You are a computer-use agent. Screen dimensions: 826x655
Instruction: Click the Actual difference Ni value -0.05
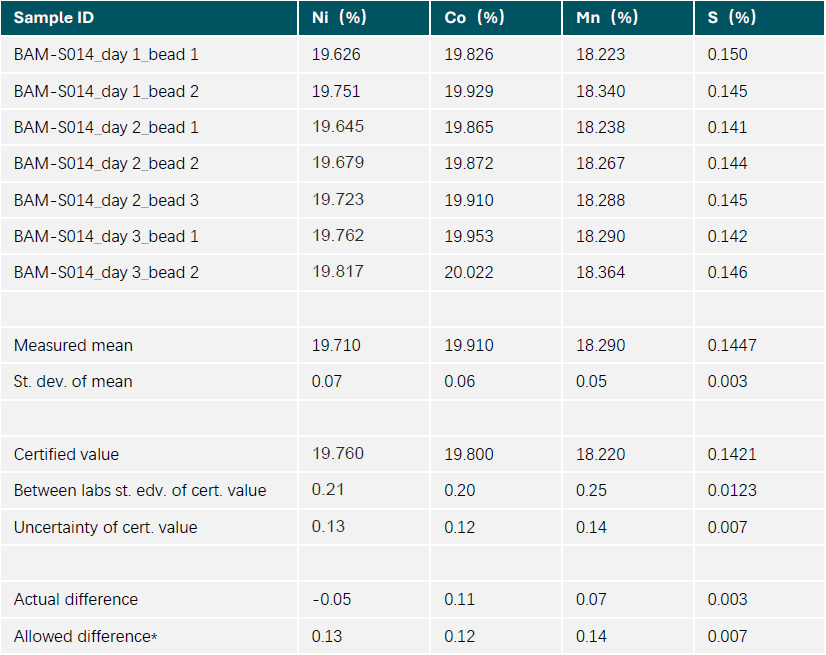[331, 599]
